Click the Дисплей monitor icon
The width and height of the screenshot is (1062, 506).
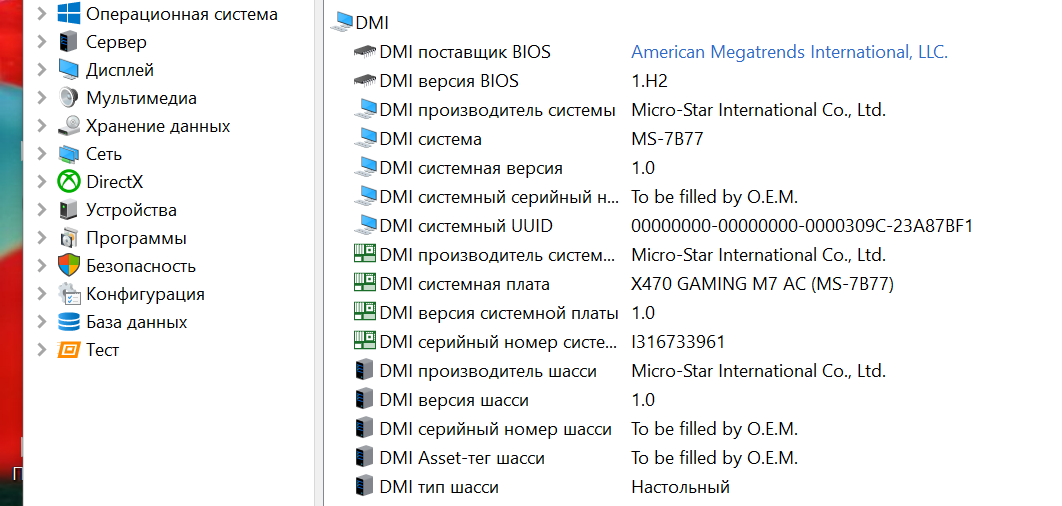[x=69, y=70]
